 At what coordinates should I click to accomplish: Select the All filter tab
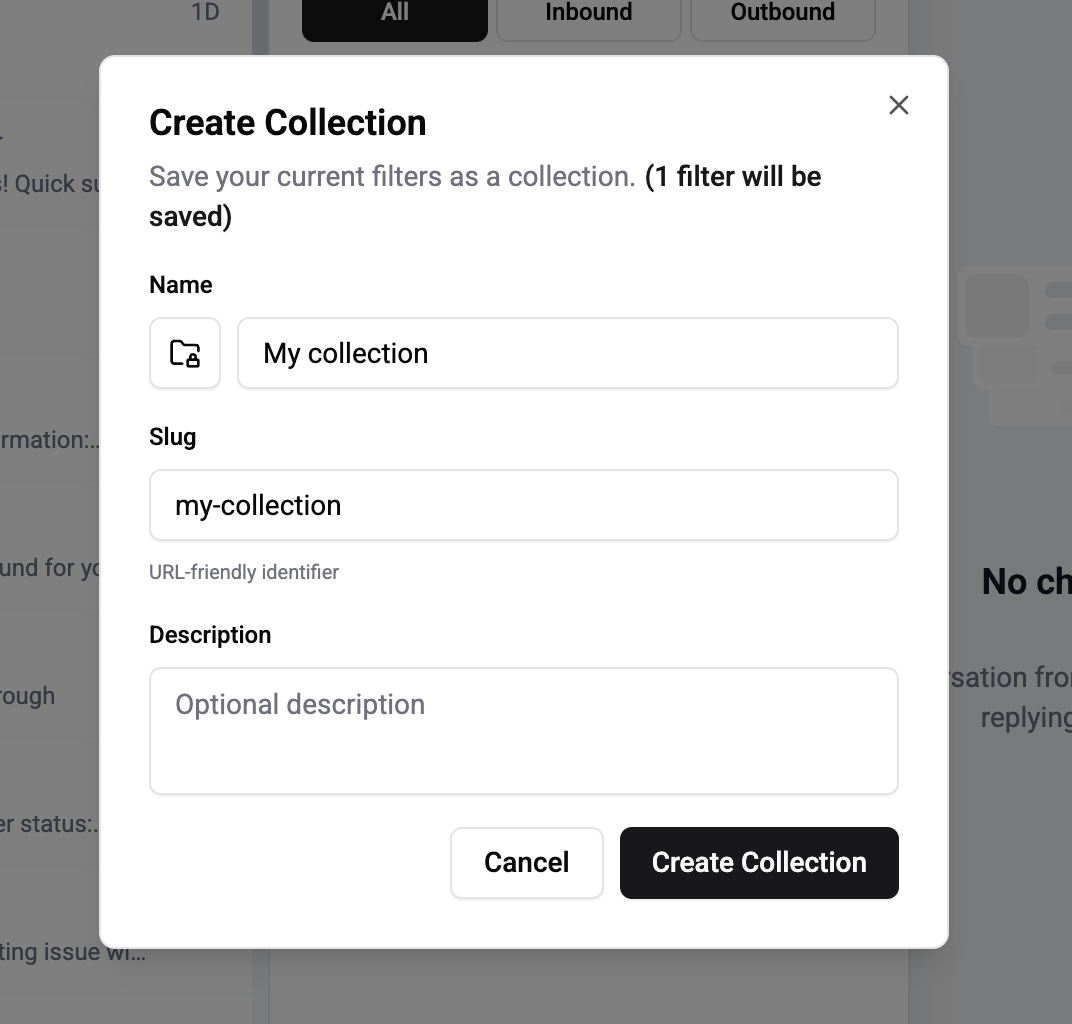coord(394,12)
